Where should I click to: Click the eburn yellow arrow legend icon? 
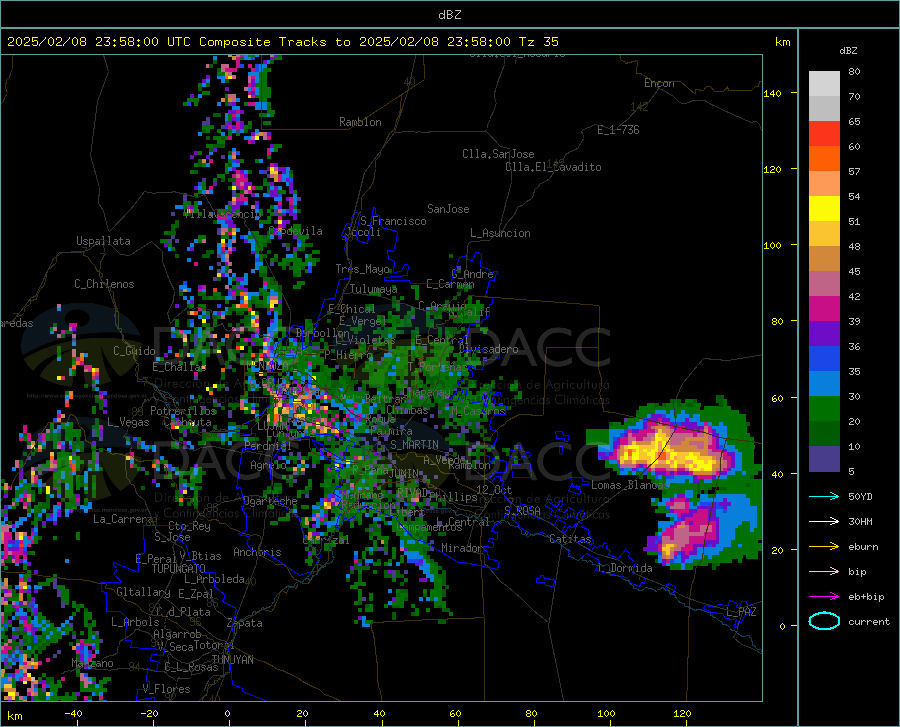824,546
